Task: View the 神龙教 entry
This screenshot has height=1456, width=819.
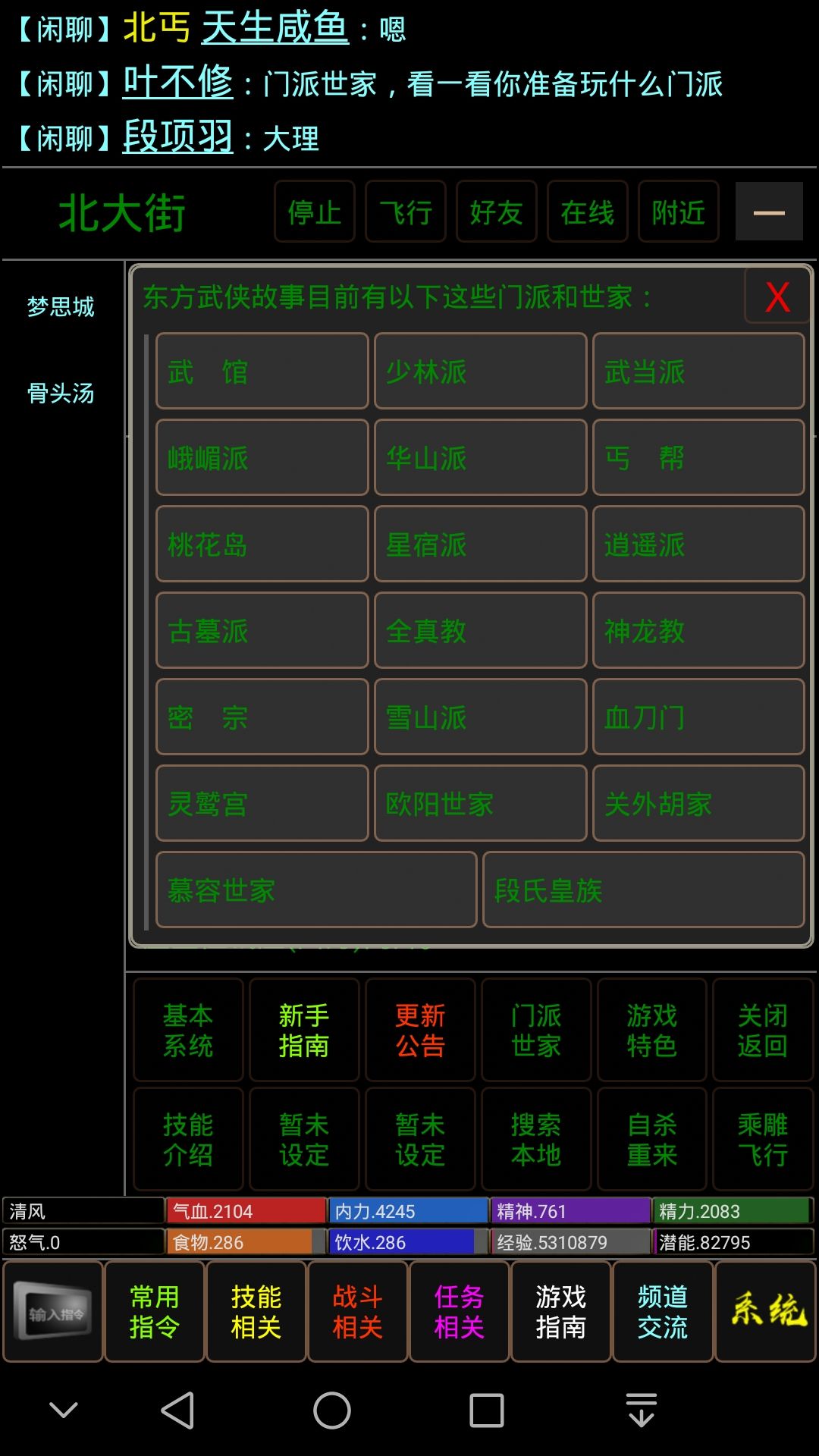Action: point(698,631)
